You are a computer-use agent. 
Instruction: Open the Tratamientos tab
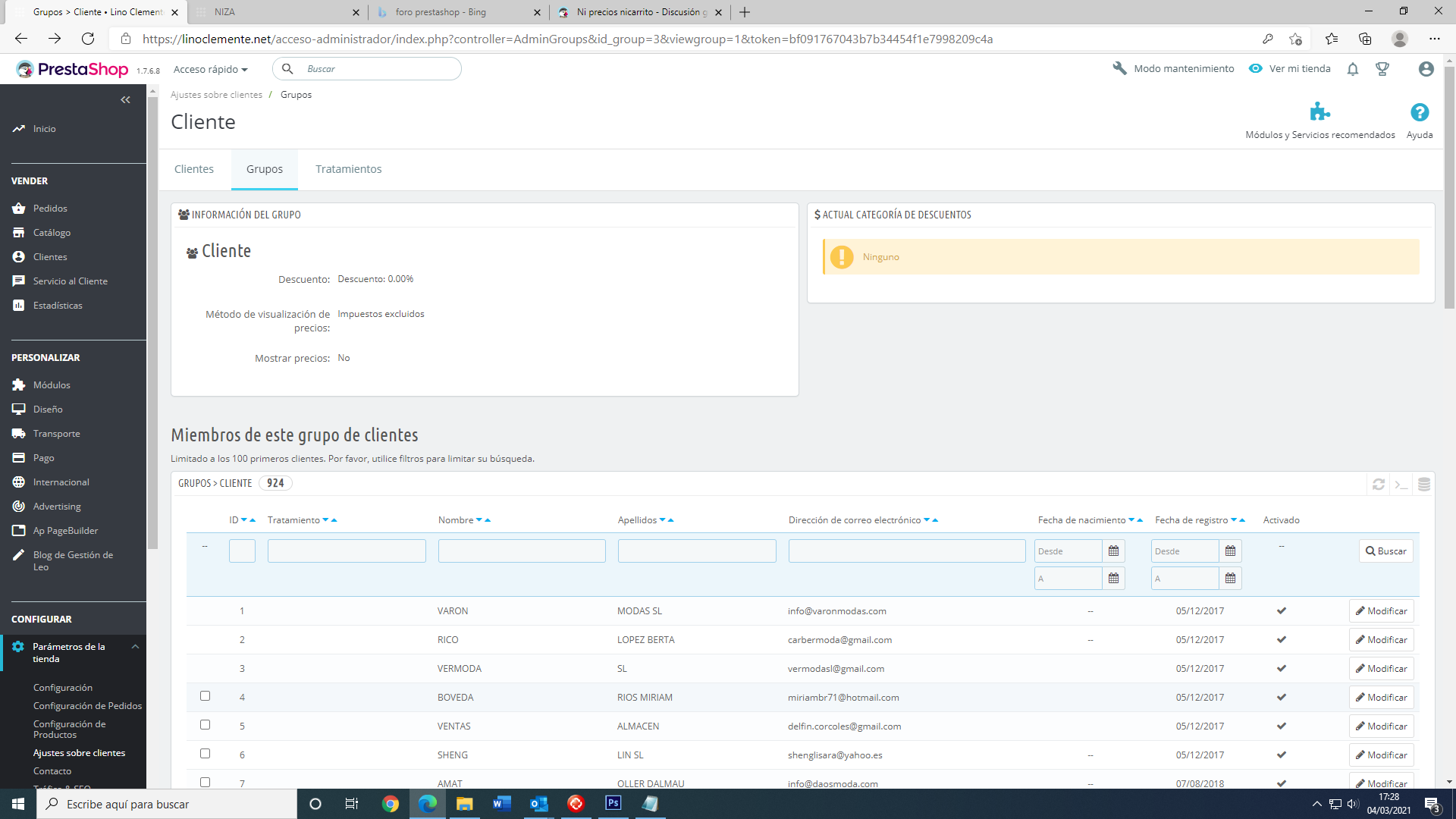348,169
